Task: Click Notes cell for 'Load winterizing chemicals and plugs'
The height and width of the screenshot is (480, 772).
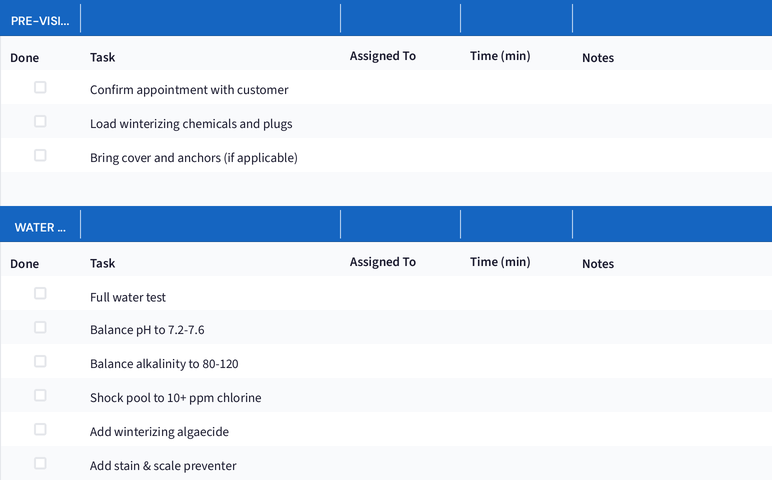Action: 670,123
